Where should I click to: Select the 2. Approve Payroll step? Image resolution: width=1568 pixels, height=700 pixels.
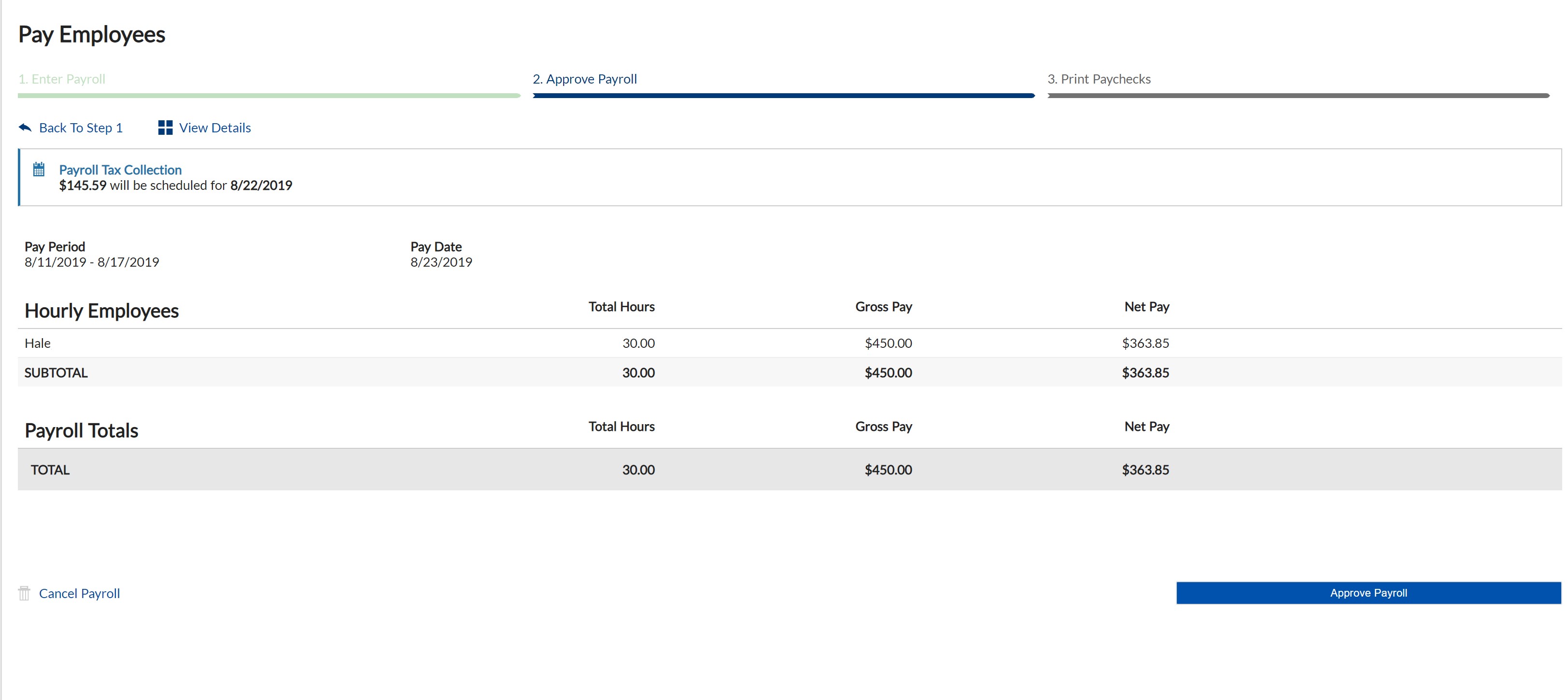584,79
